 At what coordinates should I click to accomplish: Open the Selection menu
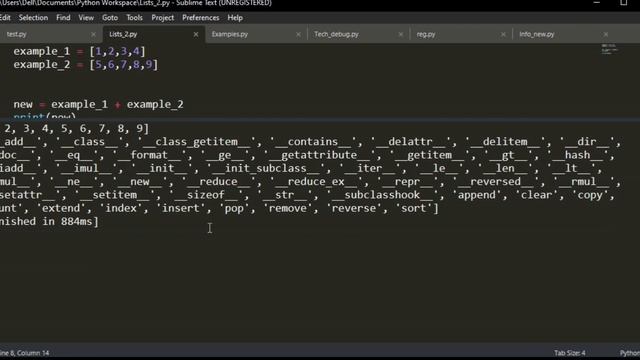click(33, 18)
